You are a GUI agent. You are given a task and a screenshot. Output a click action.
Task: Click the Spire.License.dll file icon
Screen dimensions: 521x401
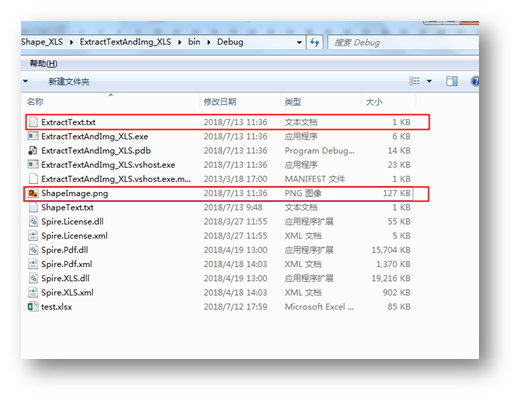click(x=33, y=222)
